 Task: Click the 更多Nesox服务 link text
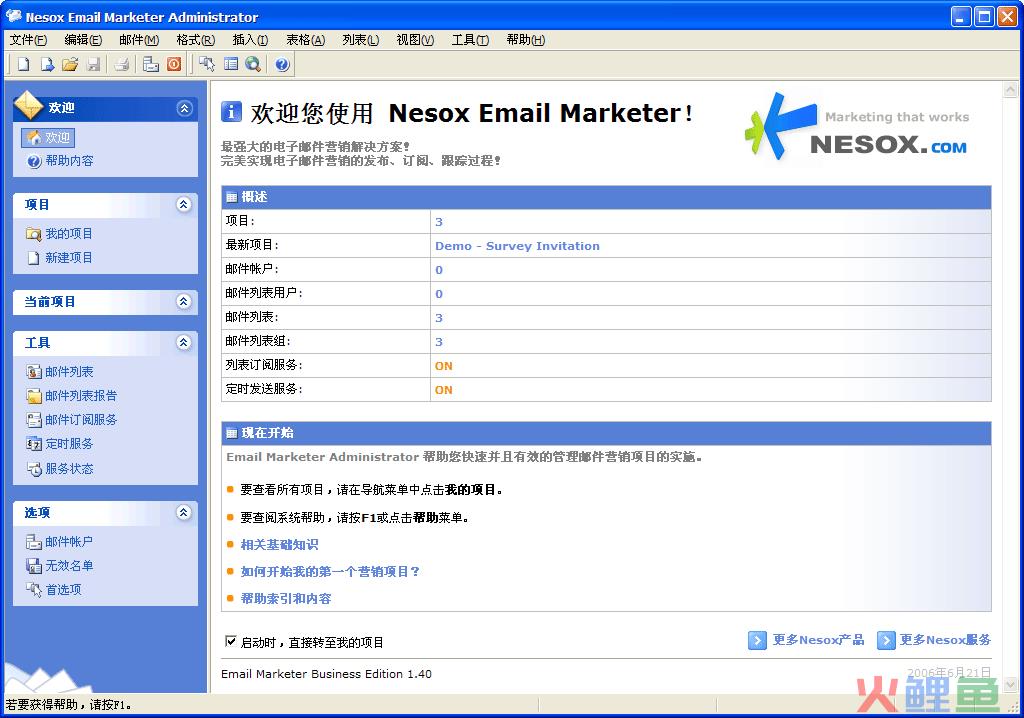[x=945, y=640]
